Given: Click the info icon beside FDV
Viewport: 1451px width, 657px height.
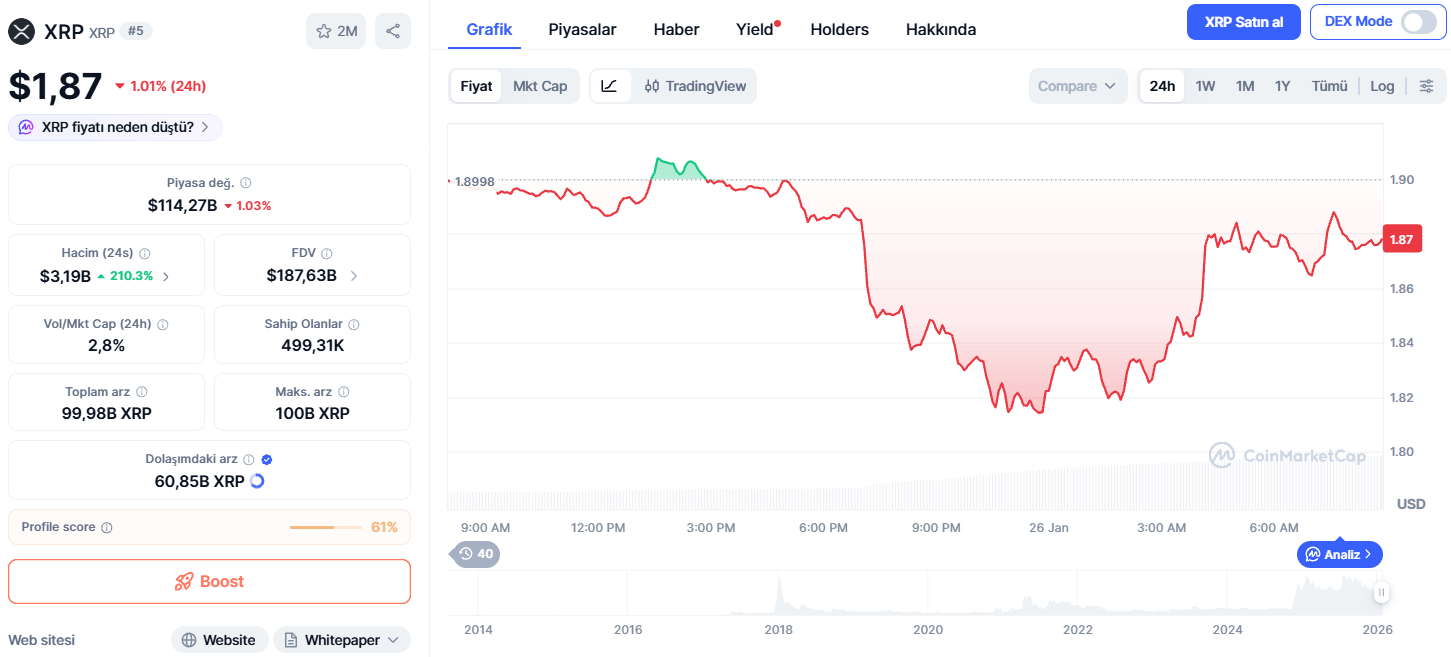Looking at the screenshot, I should (327, 254).
